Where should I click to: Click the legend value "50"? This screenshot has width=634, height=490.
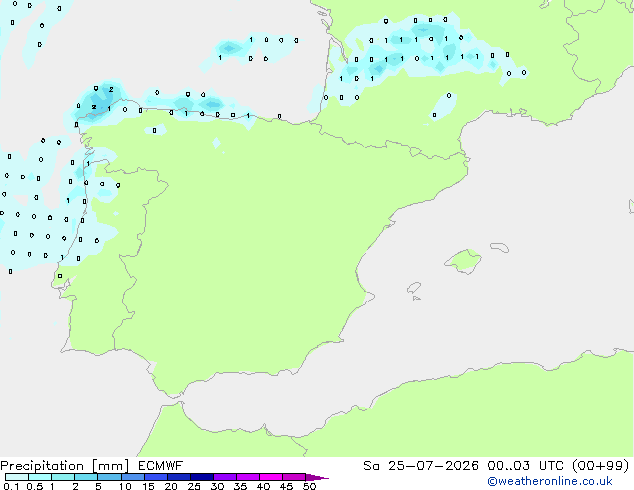309,486
